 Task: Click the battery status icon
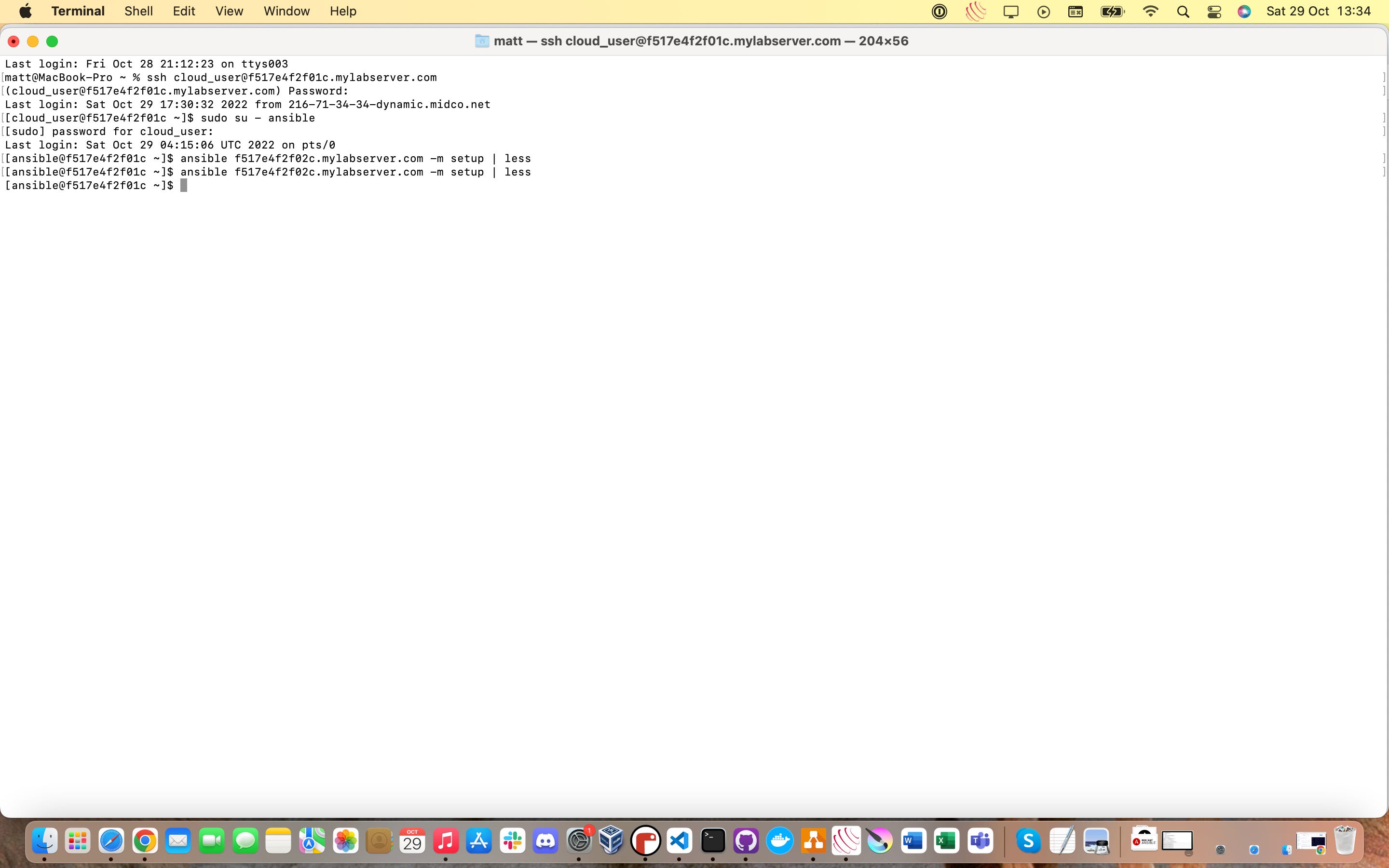click(x=1112, y=12)
